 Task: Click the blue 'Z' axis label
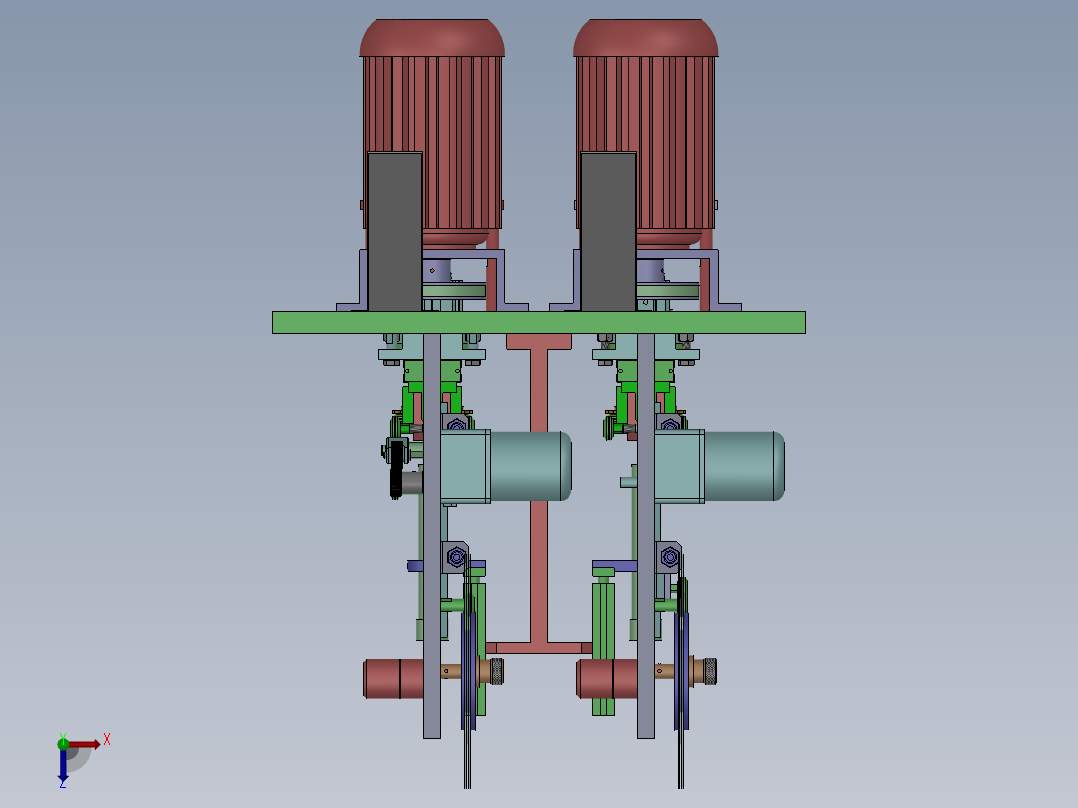[x=63, y=784]
